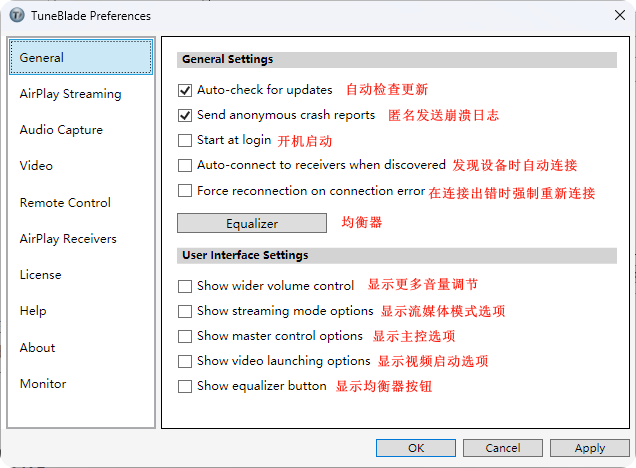636x468 pixels.
Task: Click the Cancel button
Action: (x=503, y=448)
